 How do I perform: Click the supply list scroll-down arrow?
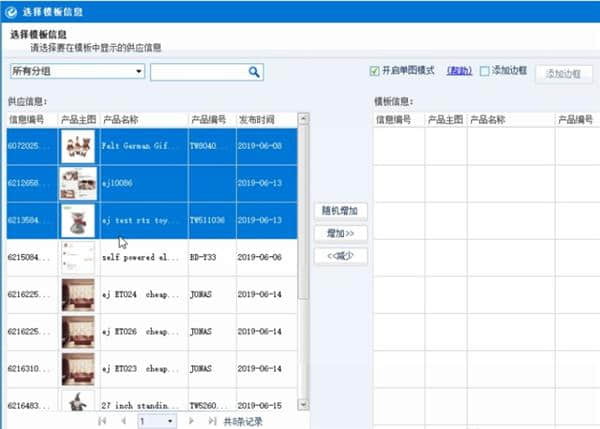(303, 404)
